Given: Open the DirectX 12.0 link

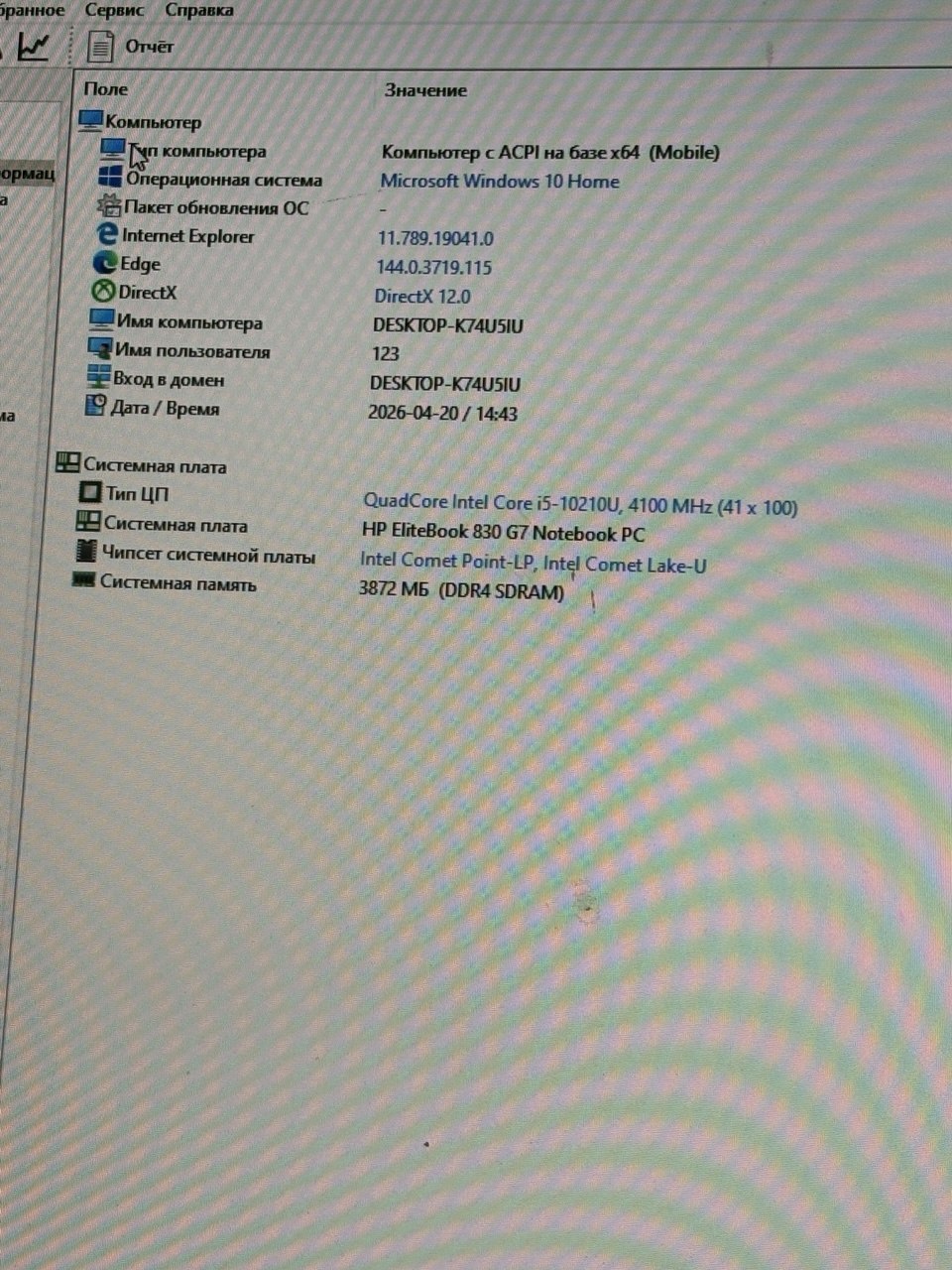Looking at the screenshot, I should coord(422,297).
